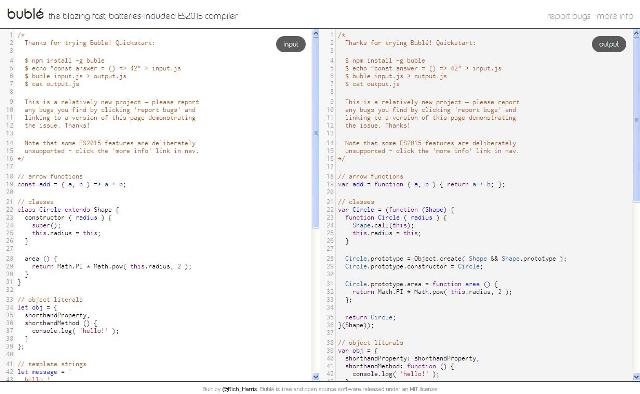The width and height of the screenshot is (640, 394).
Task: Click 'Circle.prototype.area = function' output line
Action: (421, 284)
